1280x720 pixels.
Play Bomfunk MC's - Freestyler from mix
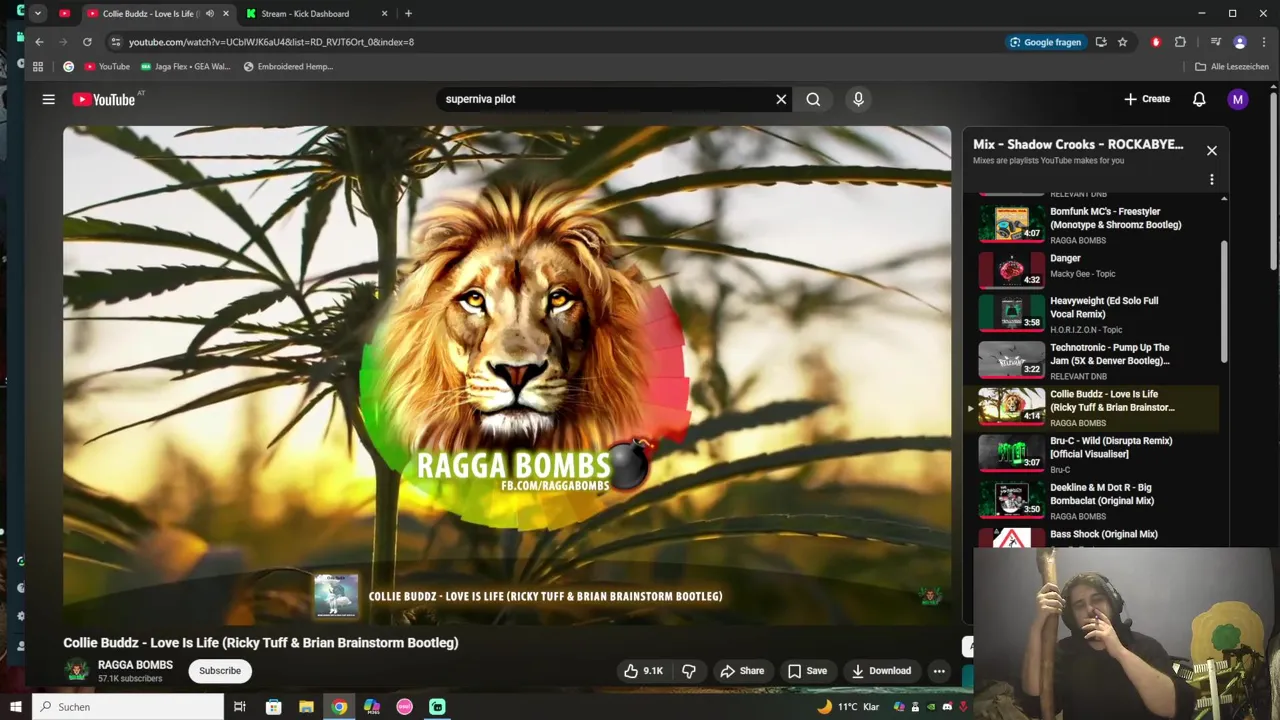click(1097, 225)
